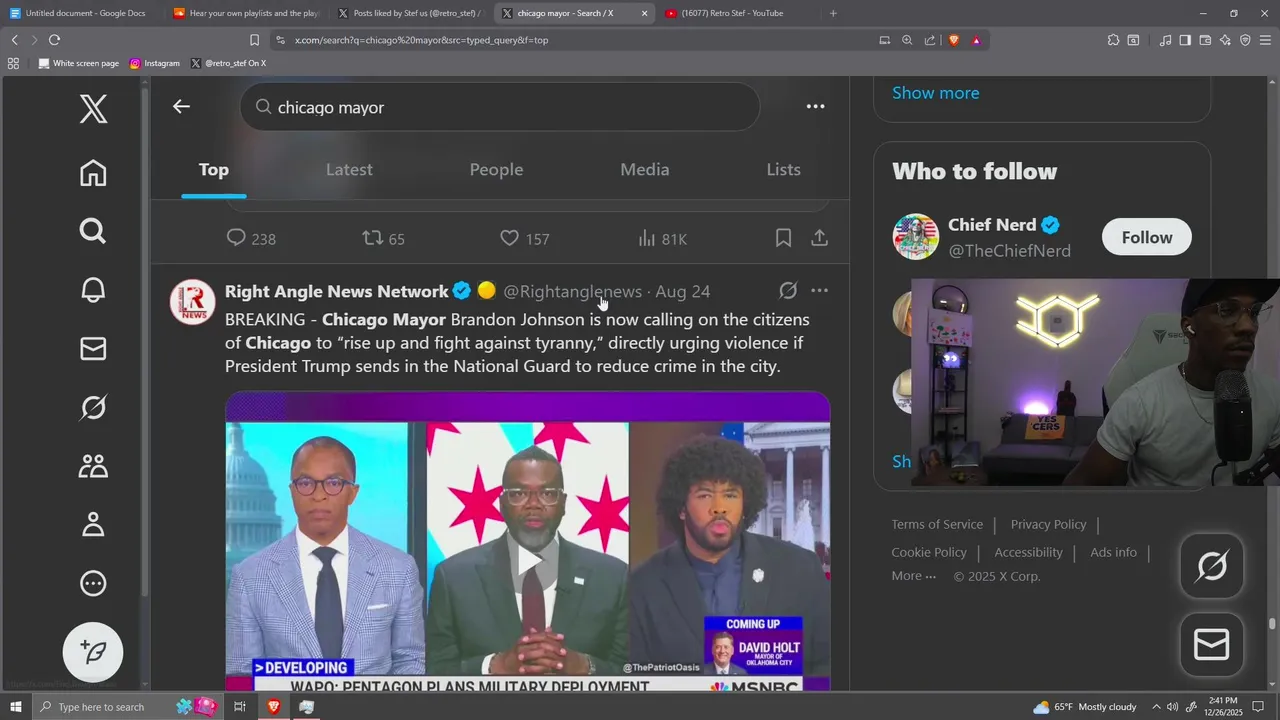The width and height of the screenshot is (1280, 720).
Task: Open browser extensions puzzle icon
Action: [x=1113, y=40]
